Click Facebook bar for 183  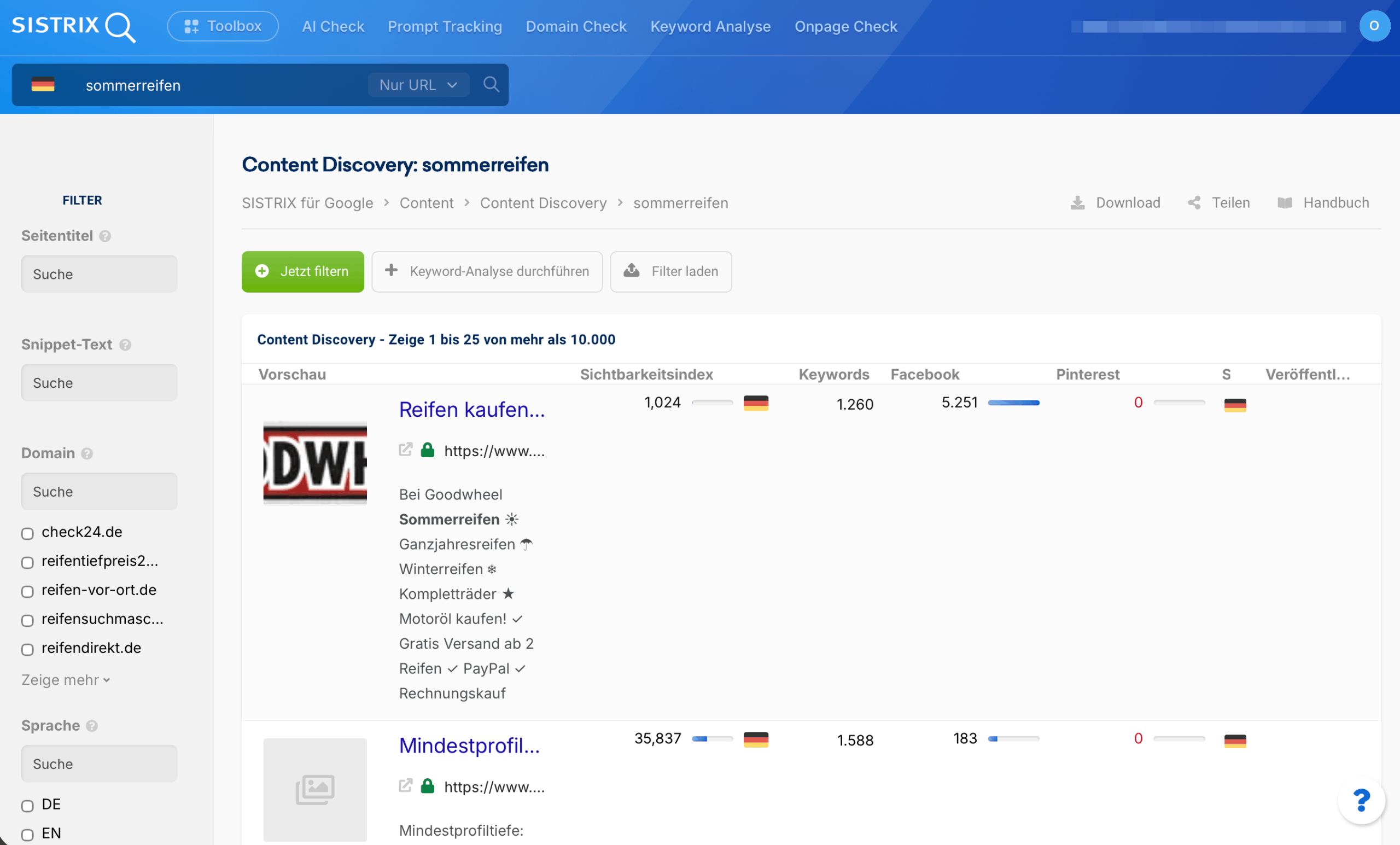(x=1014, y=739)
